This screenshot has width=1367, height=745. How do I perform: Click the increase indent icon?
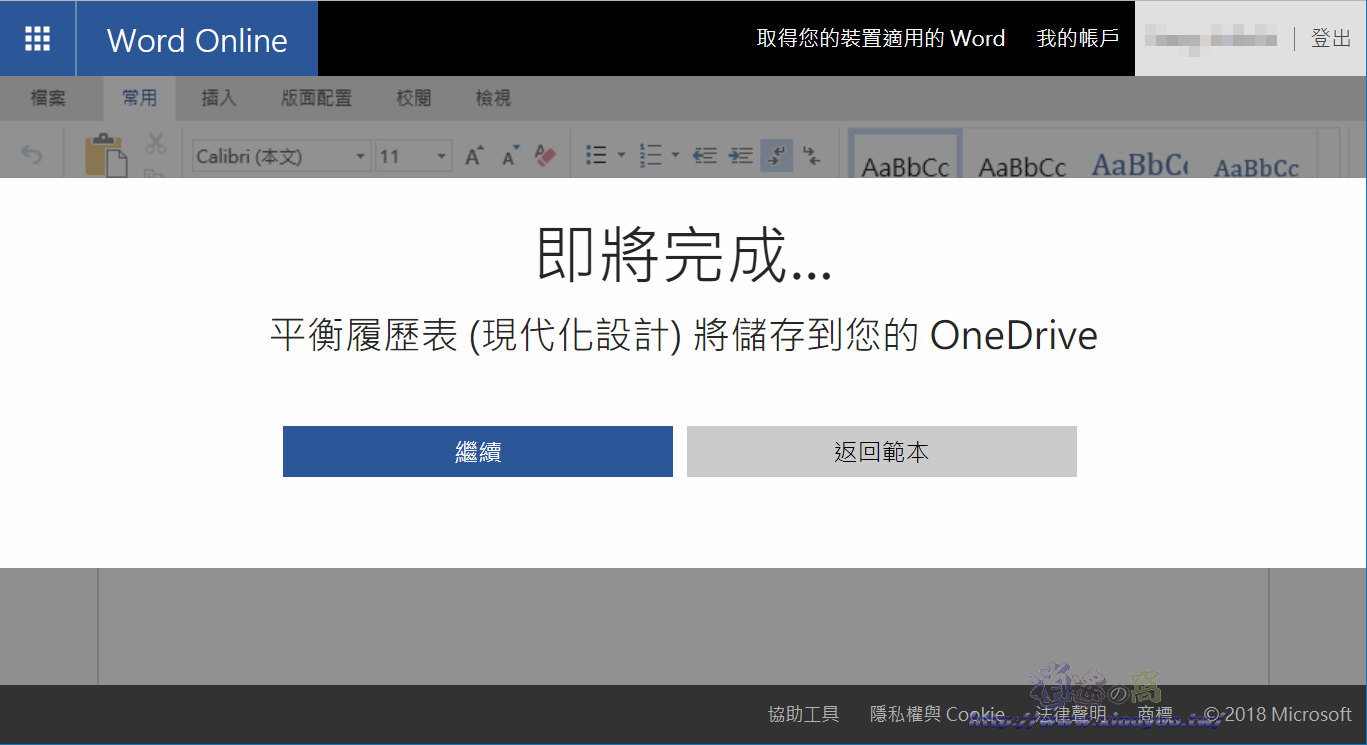[x=741, y=155]
